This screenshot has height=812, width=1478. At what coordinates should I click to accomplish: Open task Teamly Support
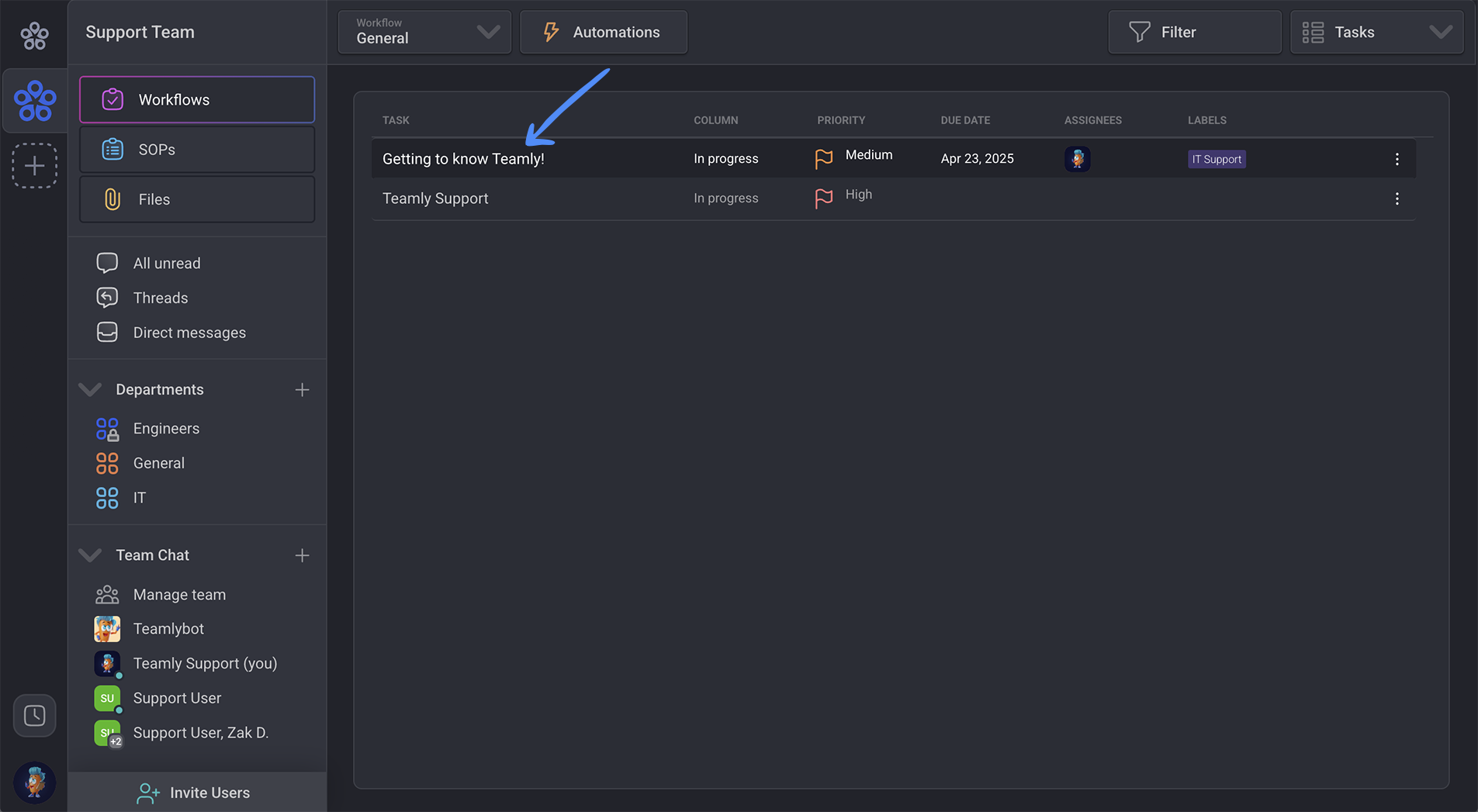tap(435, 198)
